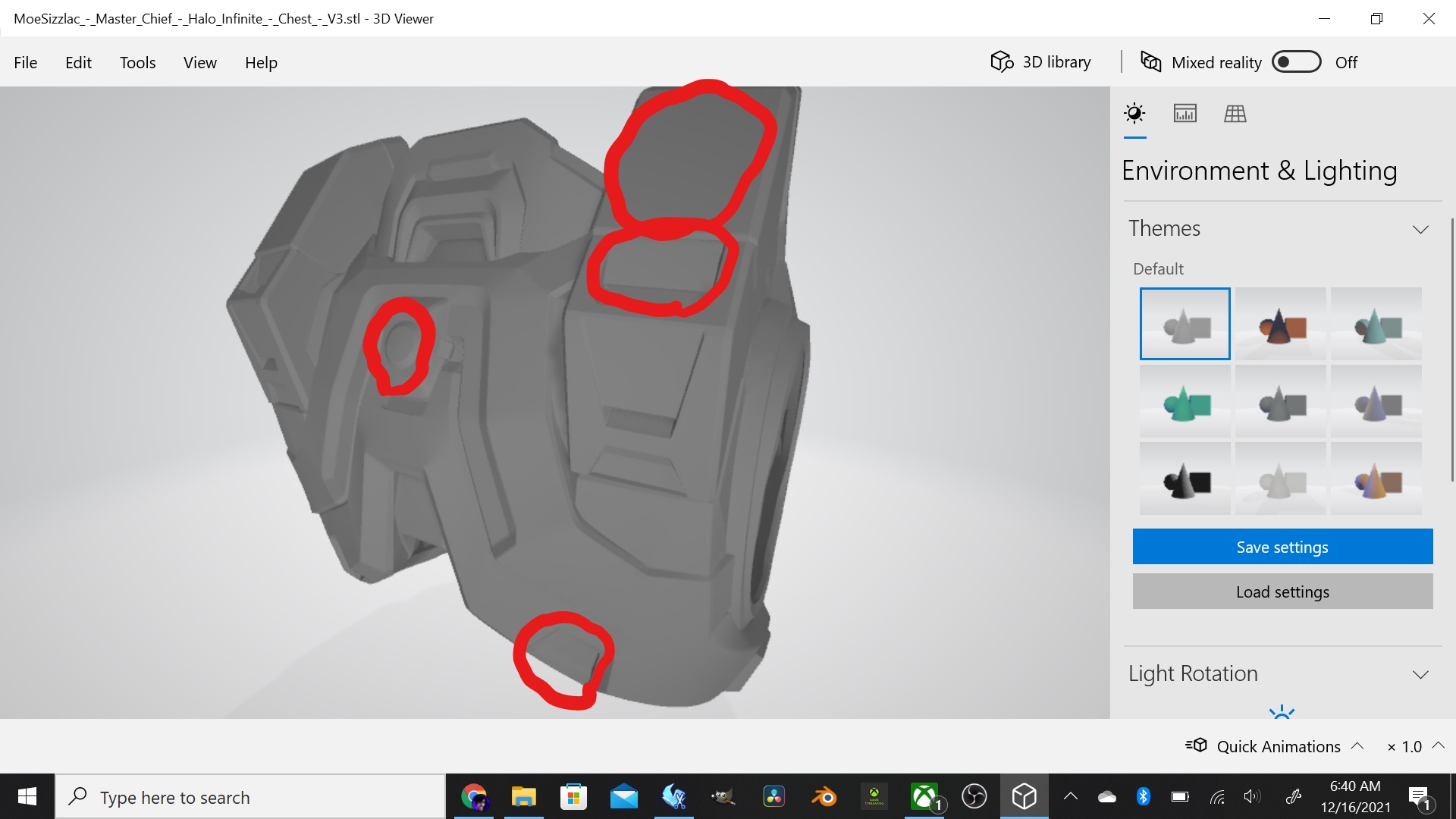Open the Grid & Views tab icon
The width and height of the screenshot is (1456, 819).
pos(1235,114)
